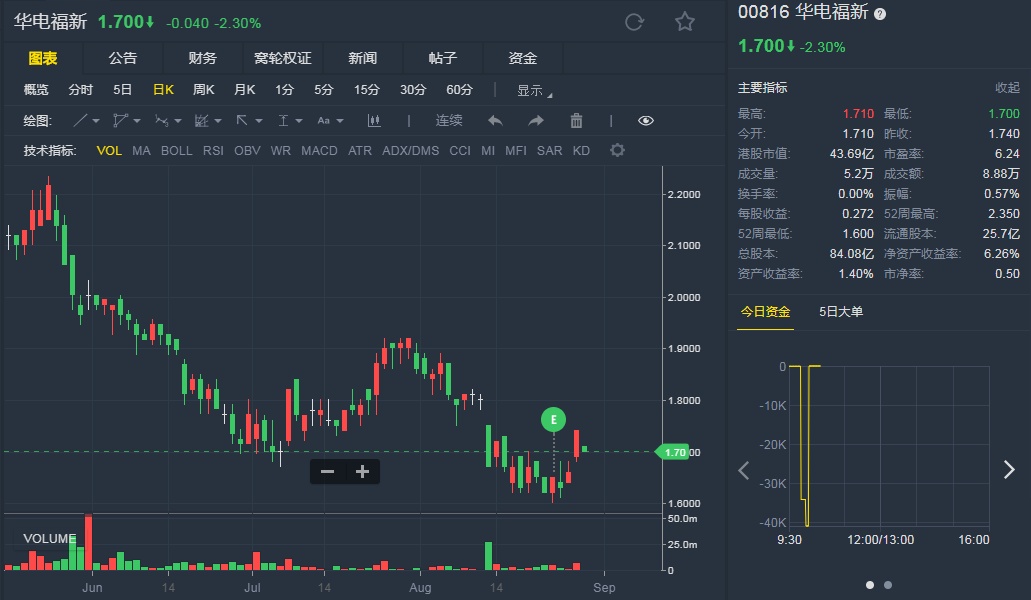Toggle the ADX/DMS indicator

pos(410,150)
